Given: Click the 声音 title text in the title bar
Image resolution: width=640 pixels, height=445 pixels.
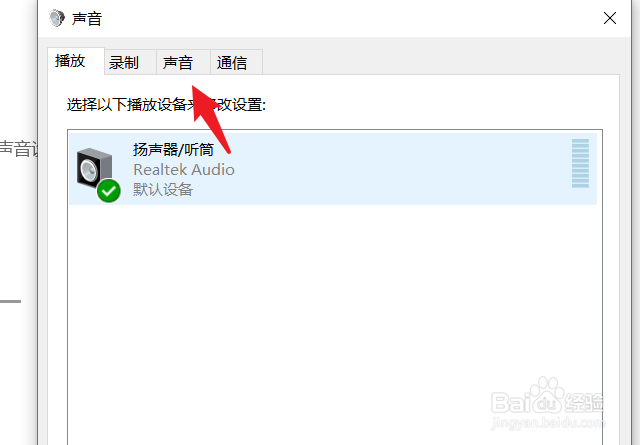Looking at the screenshot, I should [x=87, y=18].
